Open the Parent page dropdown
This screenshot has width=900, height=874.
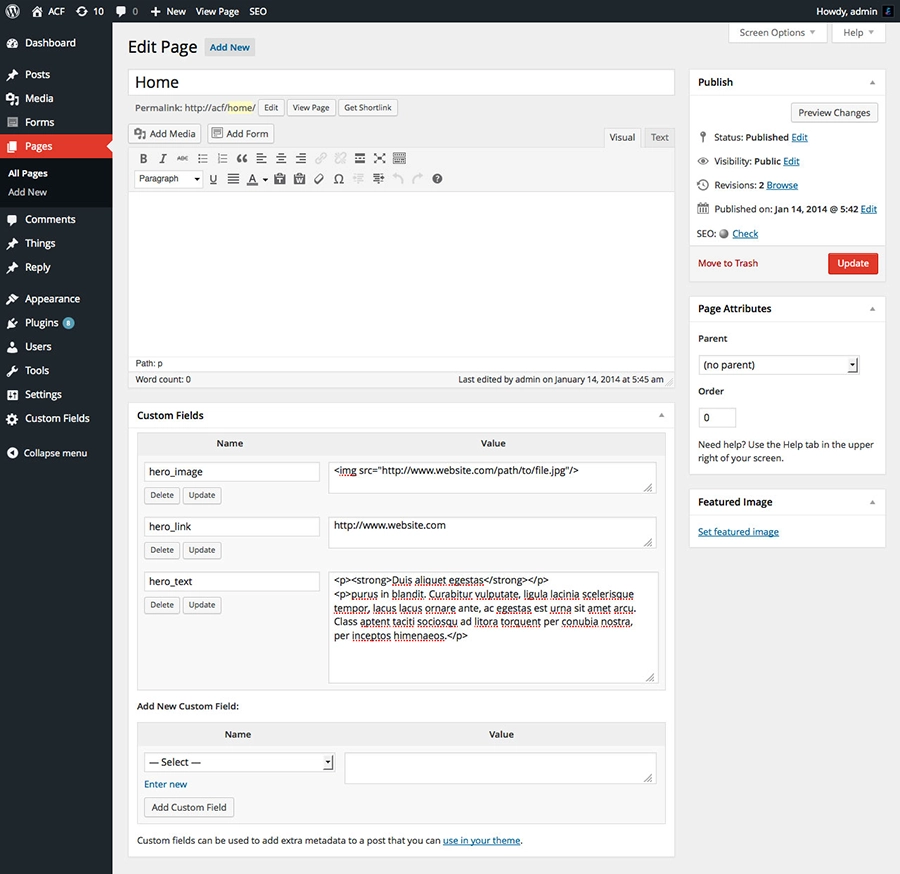point(778,364)
